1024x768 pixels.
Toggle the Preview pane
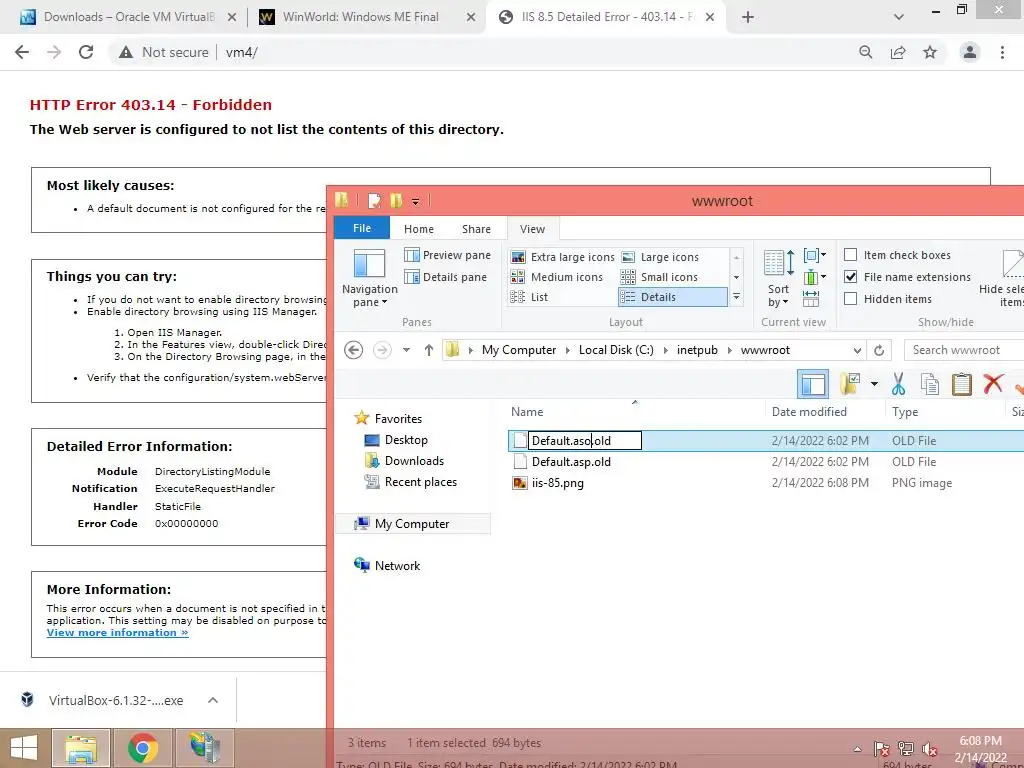click(x=447, y=255)
